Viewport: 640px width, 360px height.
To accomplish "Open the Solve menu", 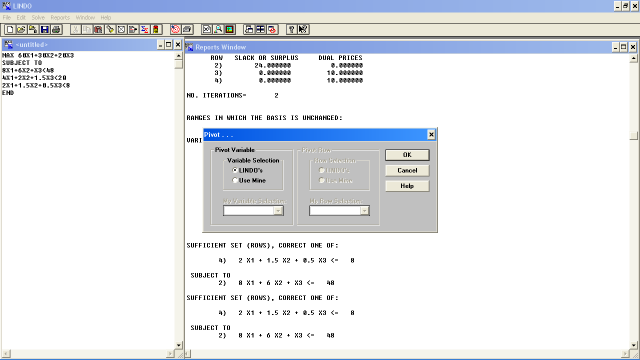I will click(38, 18).
